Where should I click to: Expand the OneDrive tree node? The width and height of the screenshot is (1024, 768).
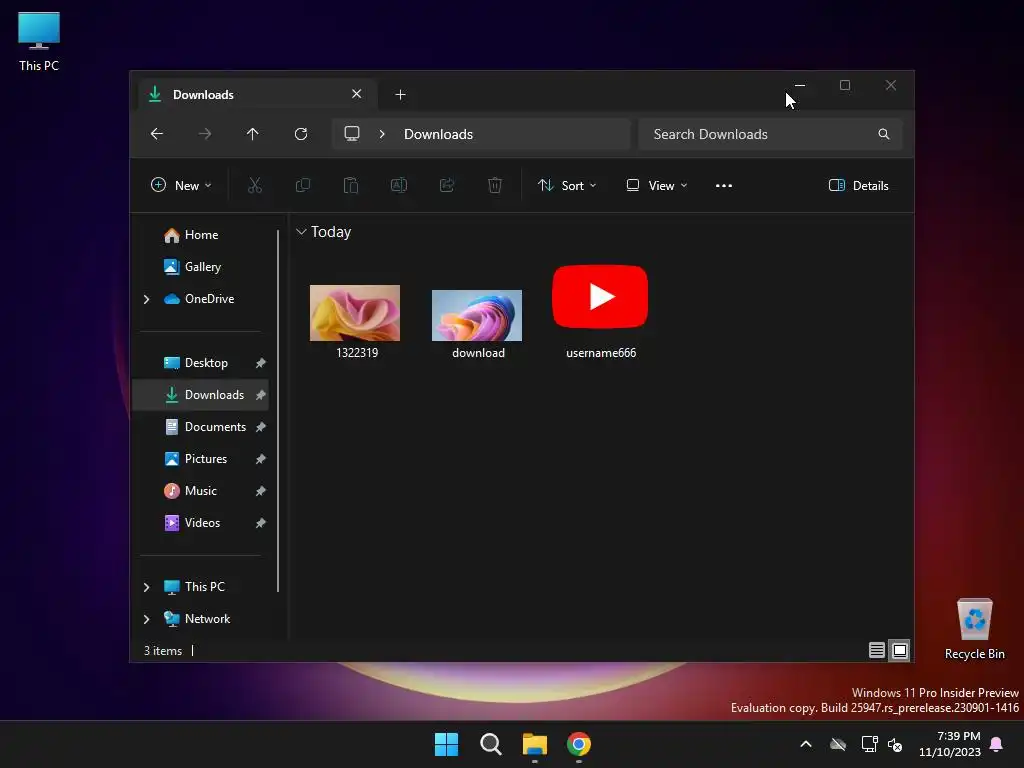[146, 299]
